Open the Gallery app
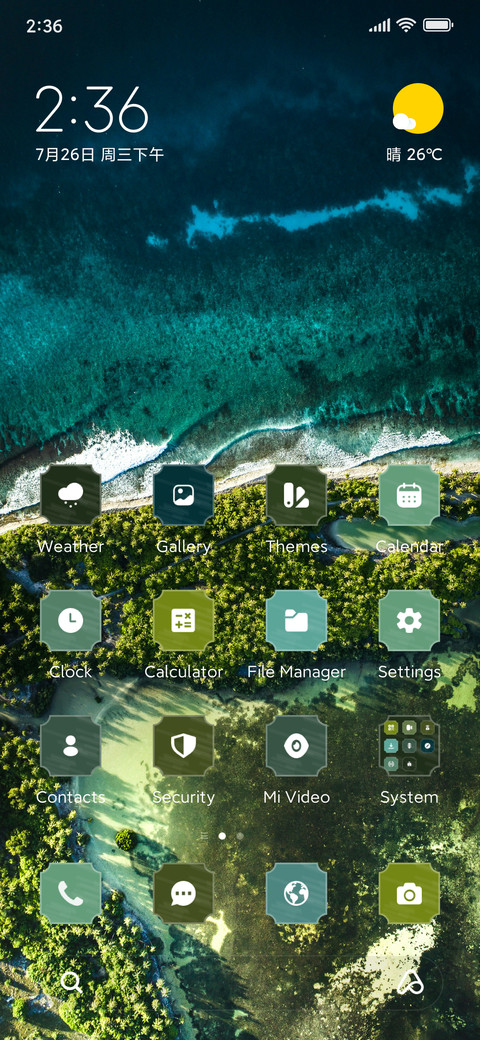The width and height of the screenshot is (480, 1040). coord(184,495)
